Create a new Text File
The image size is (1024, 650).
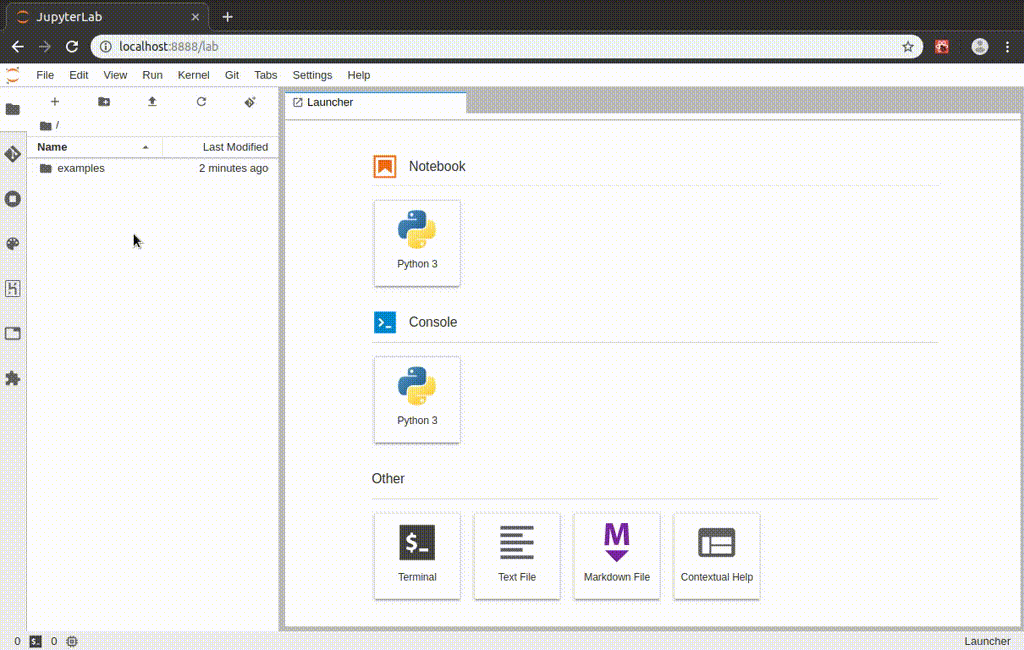[517, 556]
